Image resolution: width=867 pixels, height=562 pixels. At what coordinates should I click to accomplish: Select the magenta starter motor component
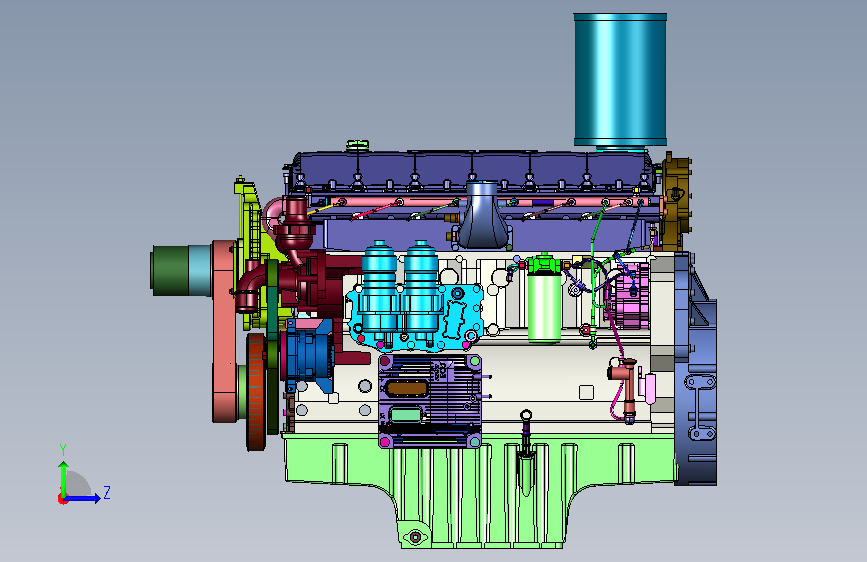pyautogui.click(x=632, y=295)
